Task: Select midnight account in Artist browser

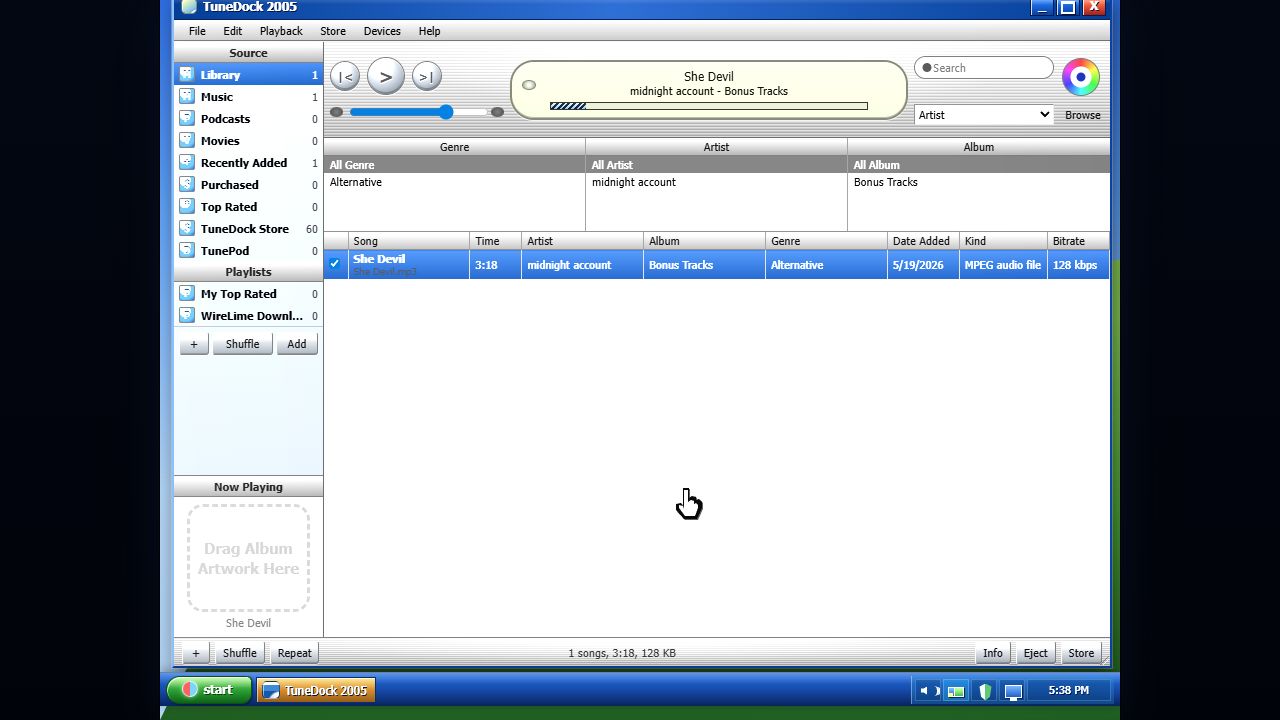Action: coord(716,182)
